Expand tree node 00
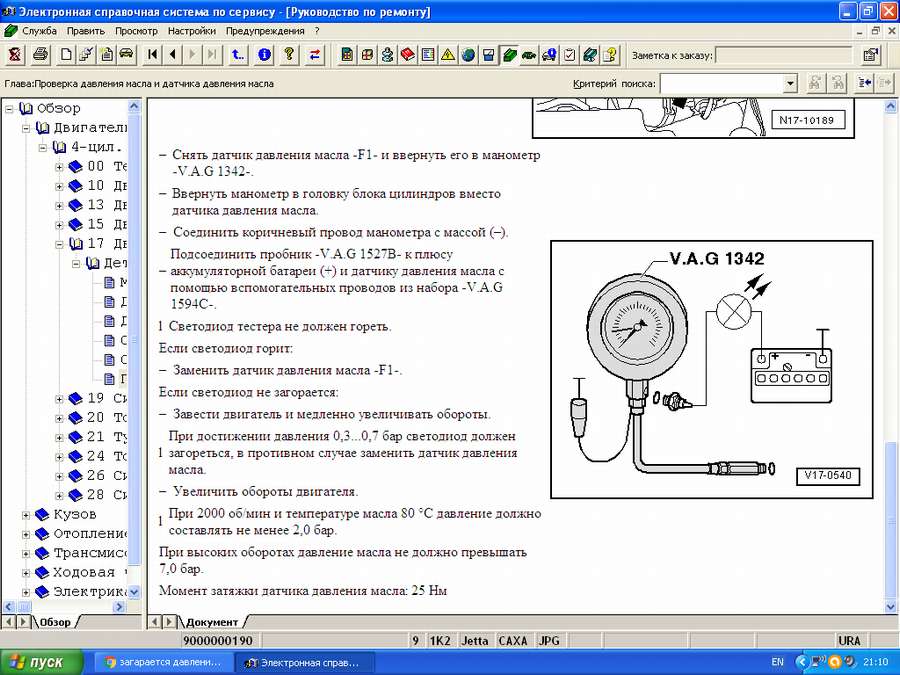The image size is (900, 675). coord(59,167)
